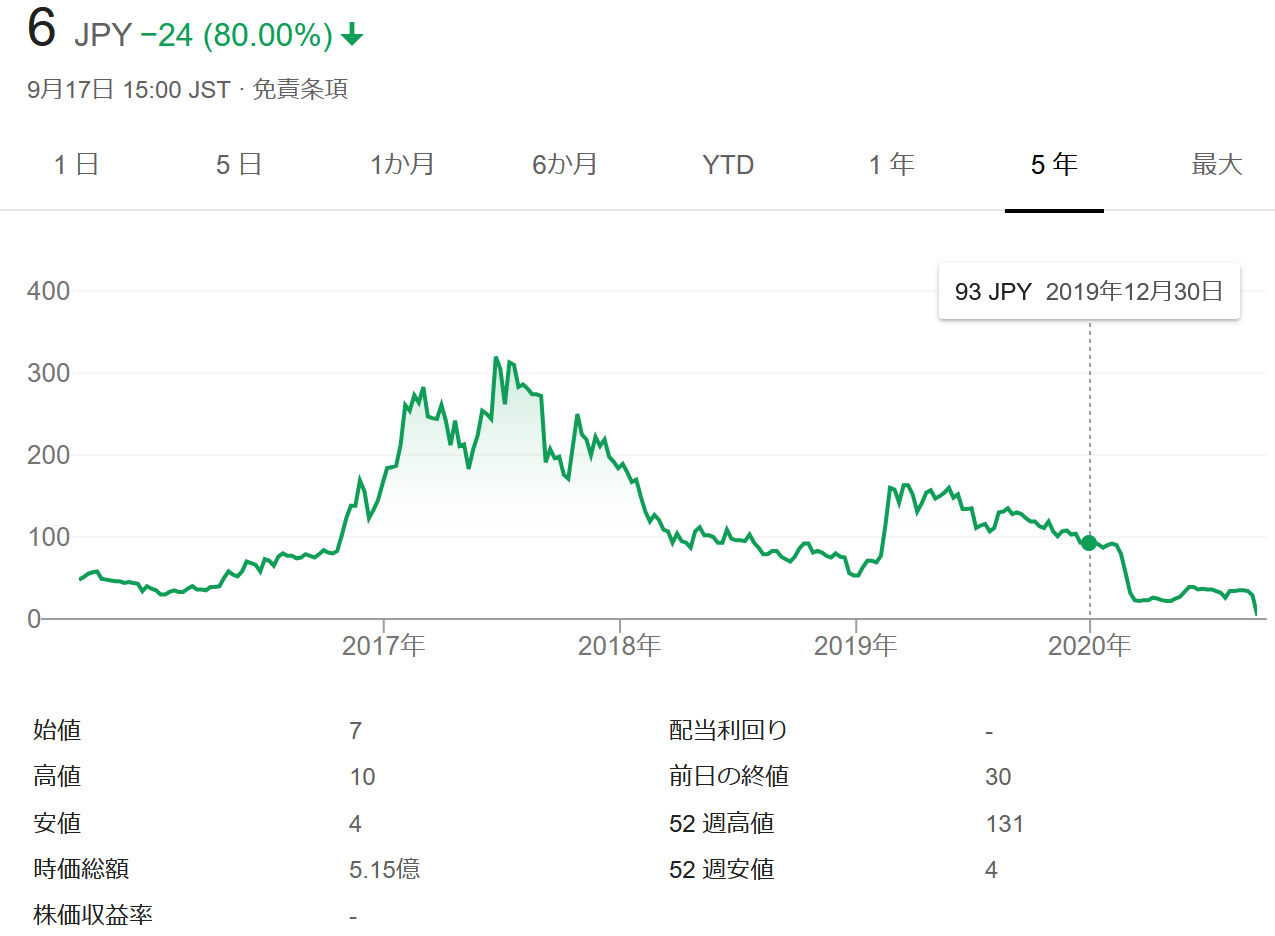Select the 5日 time range tab
Viewport: 1275px width, 936px height.
click(x=239, y=164)
